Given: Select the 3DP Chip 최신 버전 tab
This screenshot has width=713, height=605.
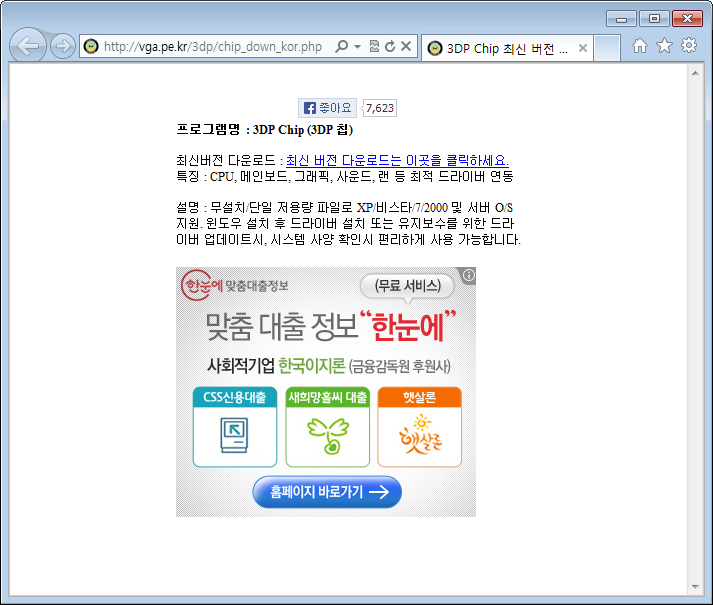Looking at the screenshot, I should point(507,48).
